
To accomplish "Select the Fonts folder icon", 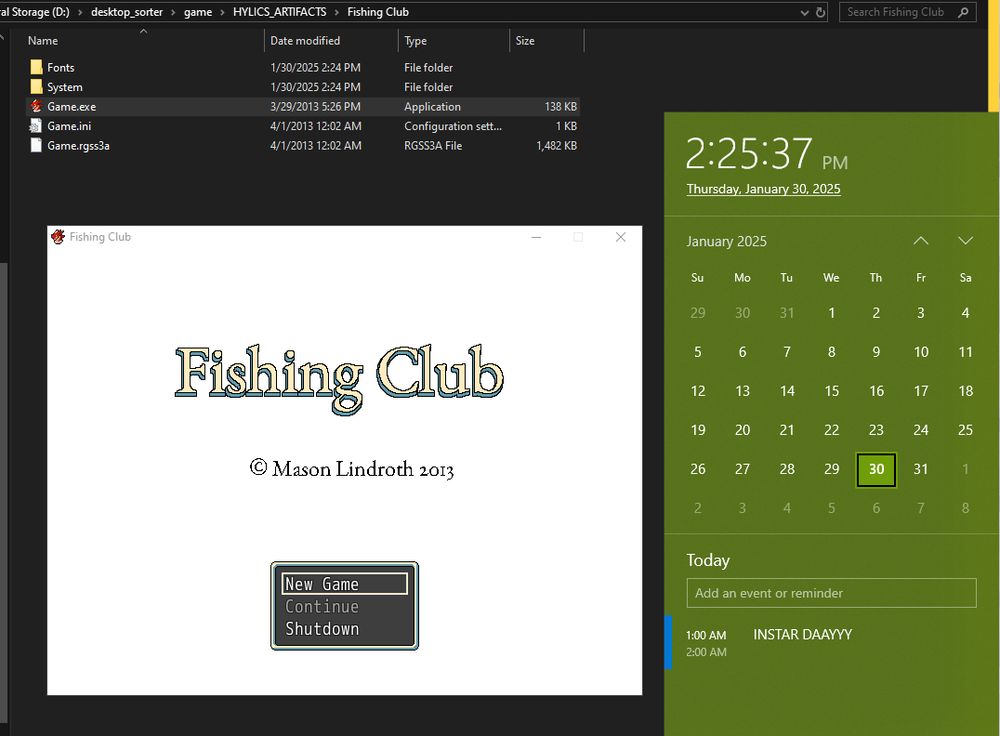I will click(36, 67).
